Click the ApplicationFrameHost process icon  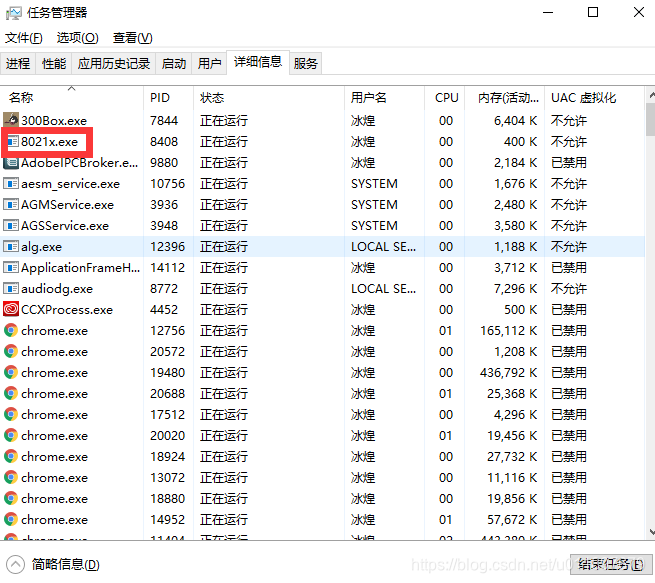(x=11, y=267)
